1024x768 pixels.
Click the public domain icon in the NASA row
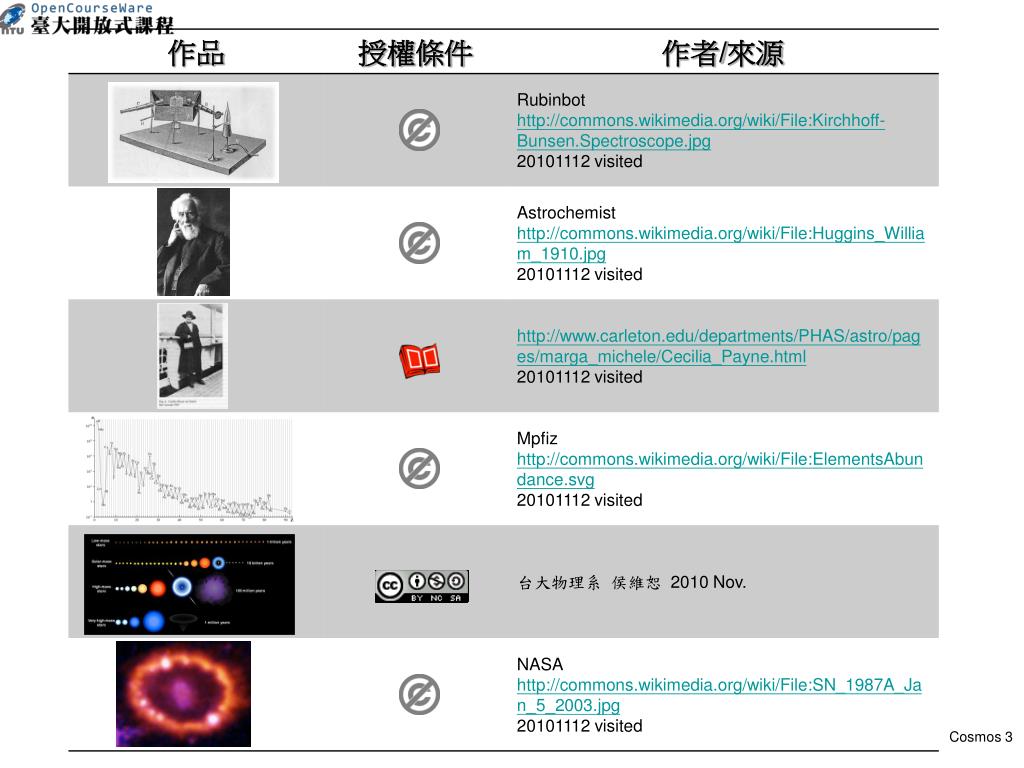coord(419,694)
